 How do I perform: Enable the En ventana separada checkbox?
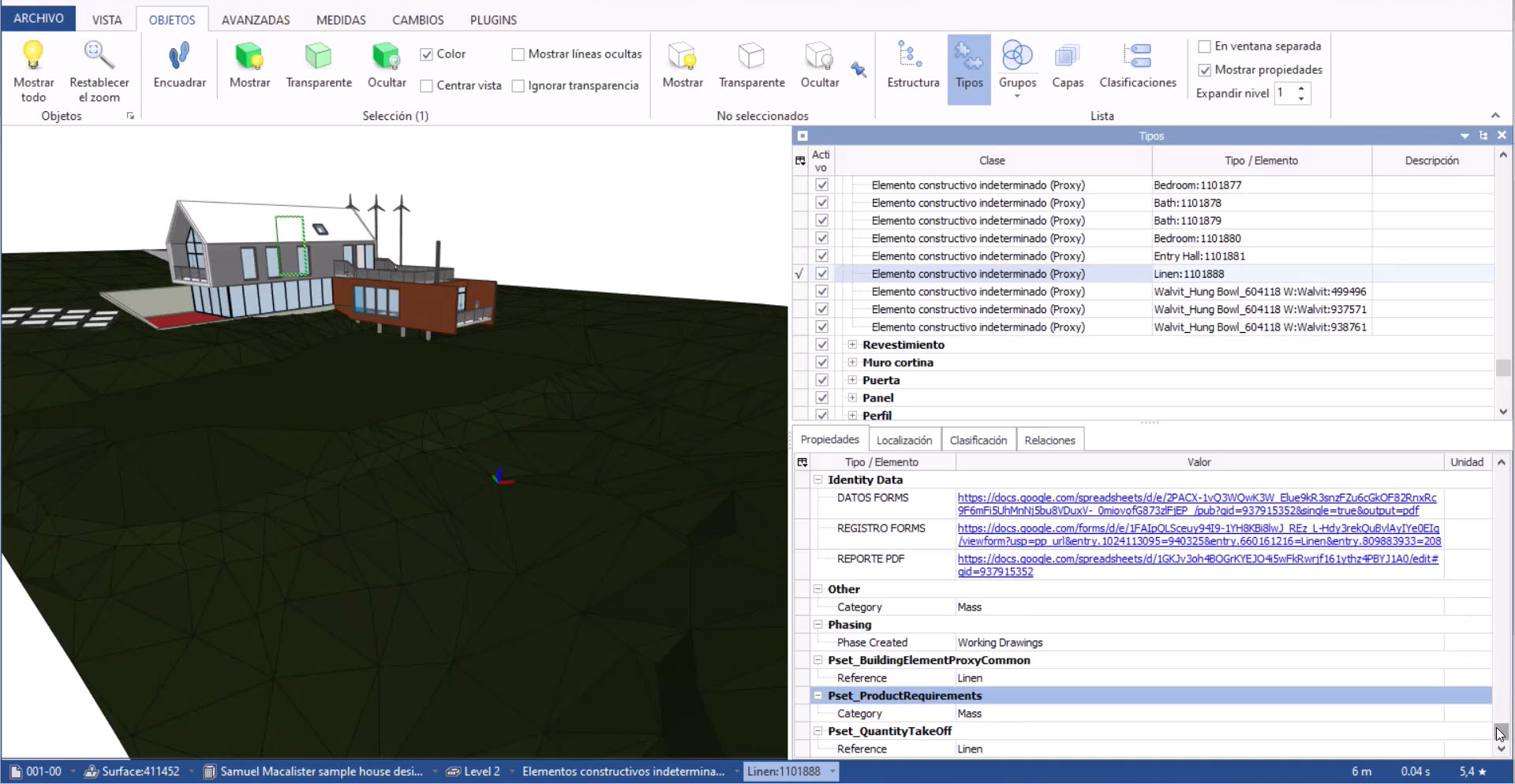click(1205, 46)
